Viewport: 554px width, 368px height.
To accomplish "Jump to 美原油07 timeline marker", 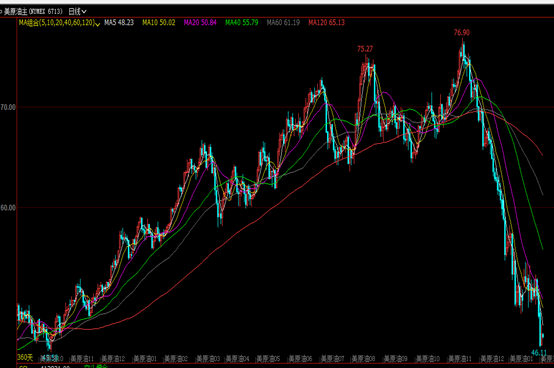I will point(332,359).
